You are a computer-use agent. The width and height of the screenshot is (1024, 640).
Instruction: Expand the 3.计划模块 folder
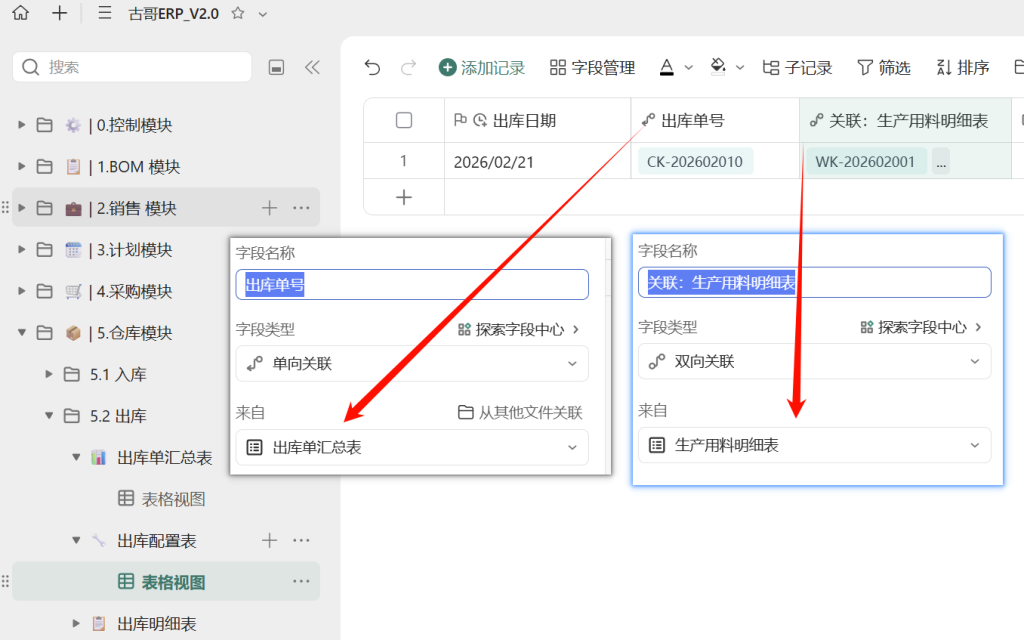[x=22, y=249]
